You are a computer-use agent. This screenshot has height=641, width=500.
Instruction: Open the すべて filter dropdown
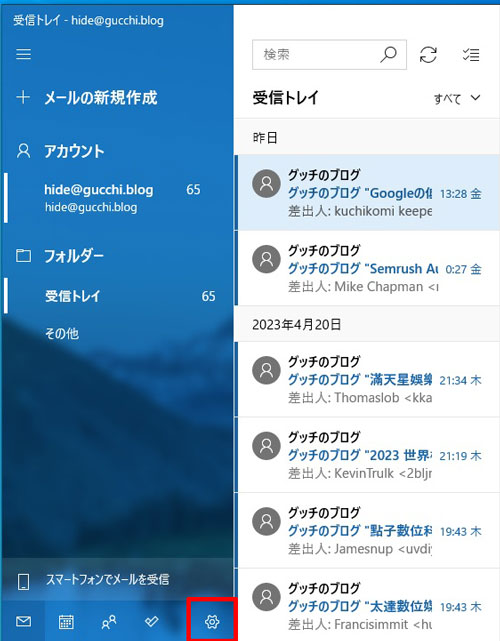(x=457, y=98)
